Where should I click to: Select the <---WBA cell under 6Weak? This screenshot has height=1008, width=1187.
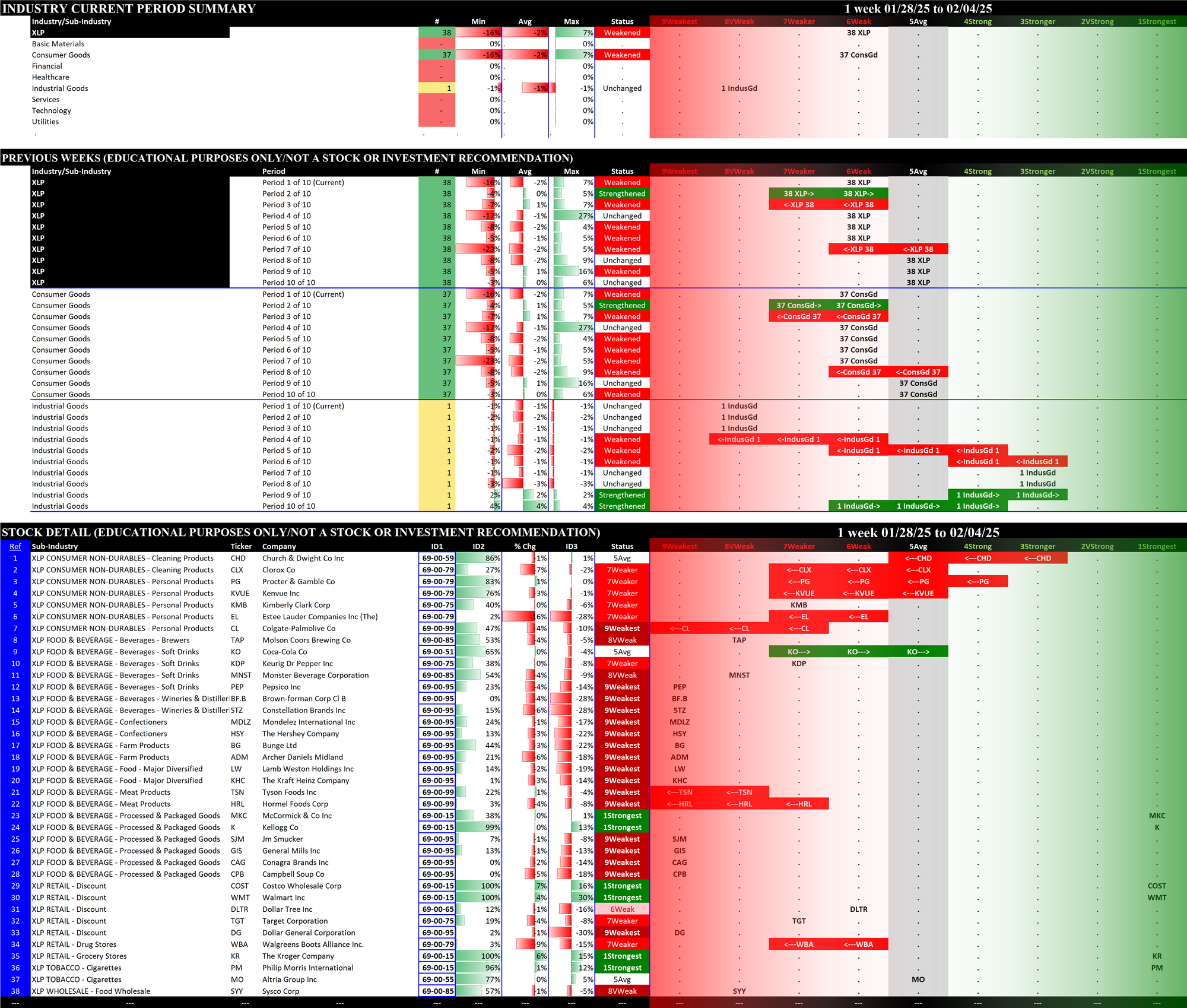(x=858, y=944)
